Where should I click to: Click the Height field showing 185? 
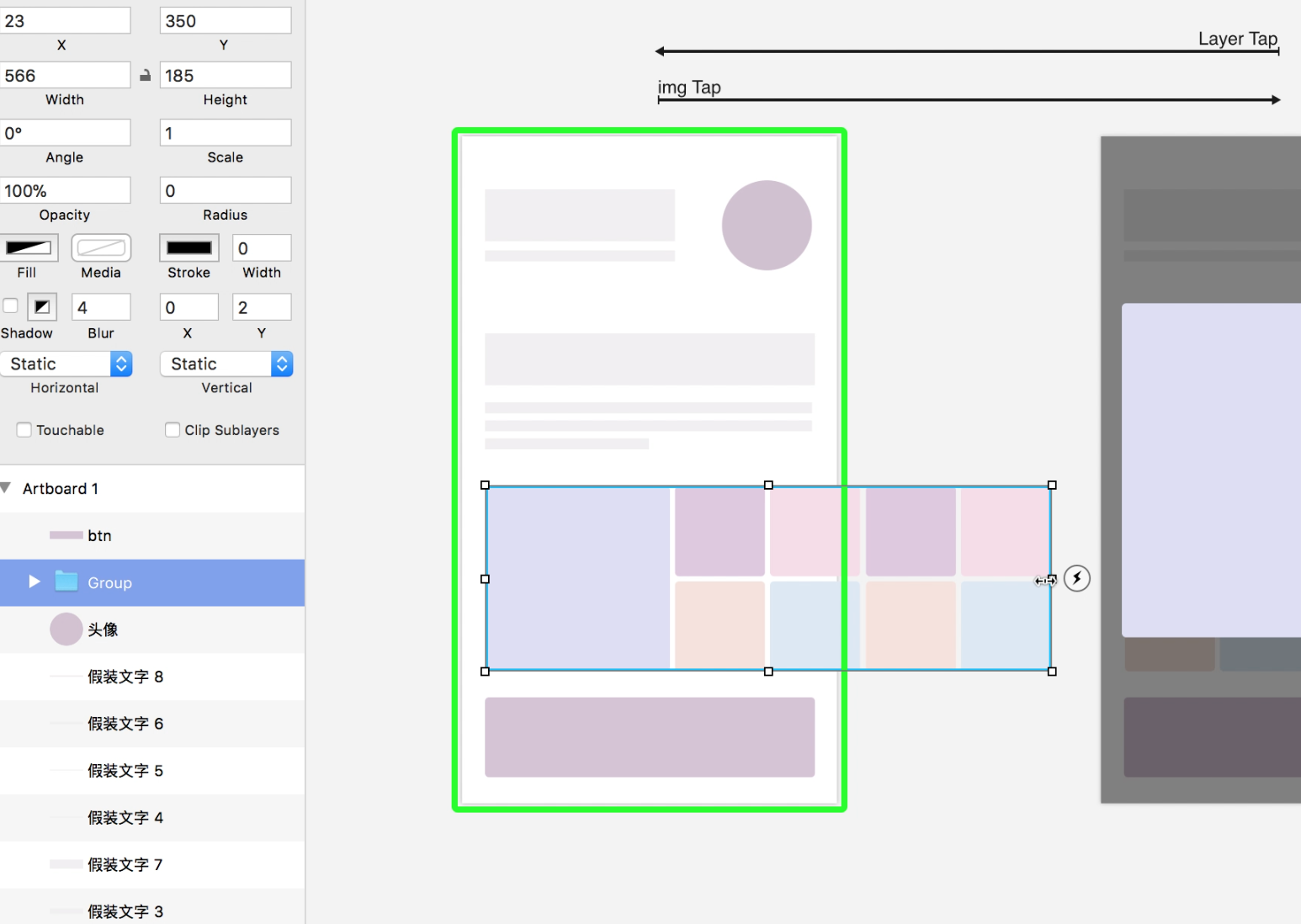click(226, 76)
